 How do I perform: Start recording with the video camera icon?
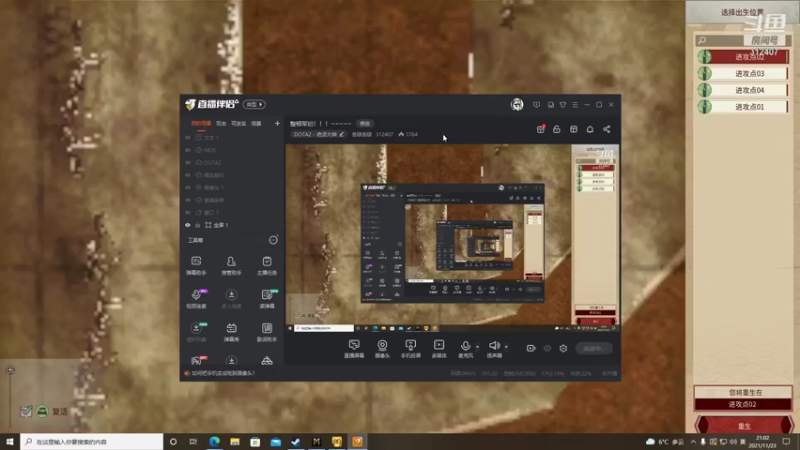(531, 348)
